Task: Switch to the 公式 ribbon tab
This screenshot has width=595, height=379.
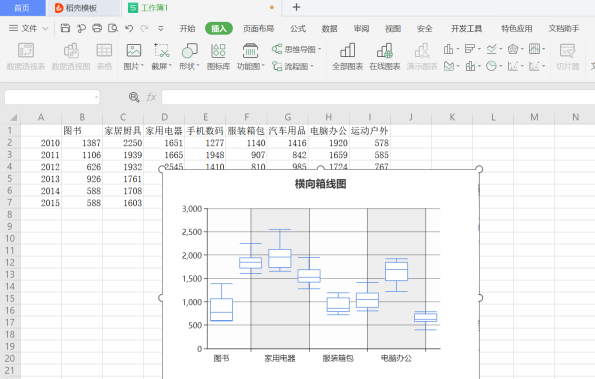Action: (x=298, y=28)
